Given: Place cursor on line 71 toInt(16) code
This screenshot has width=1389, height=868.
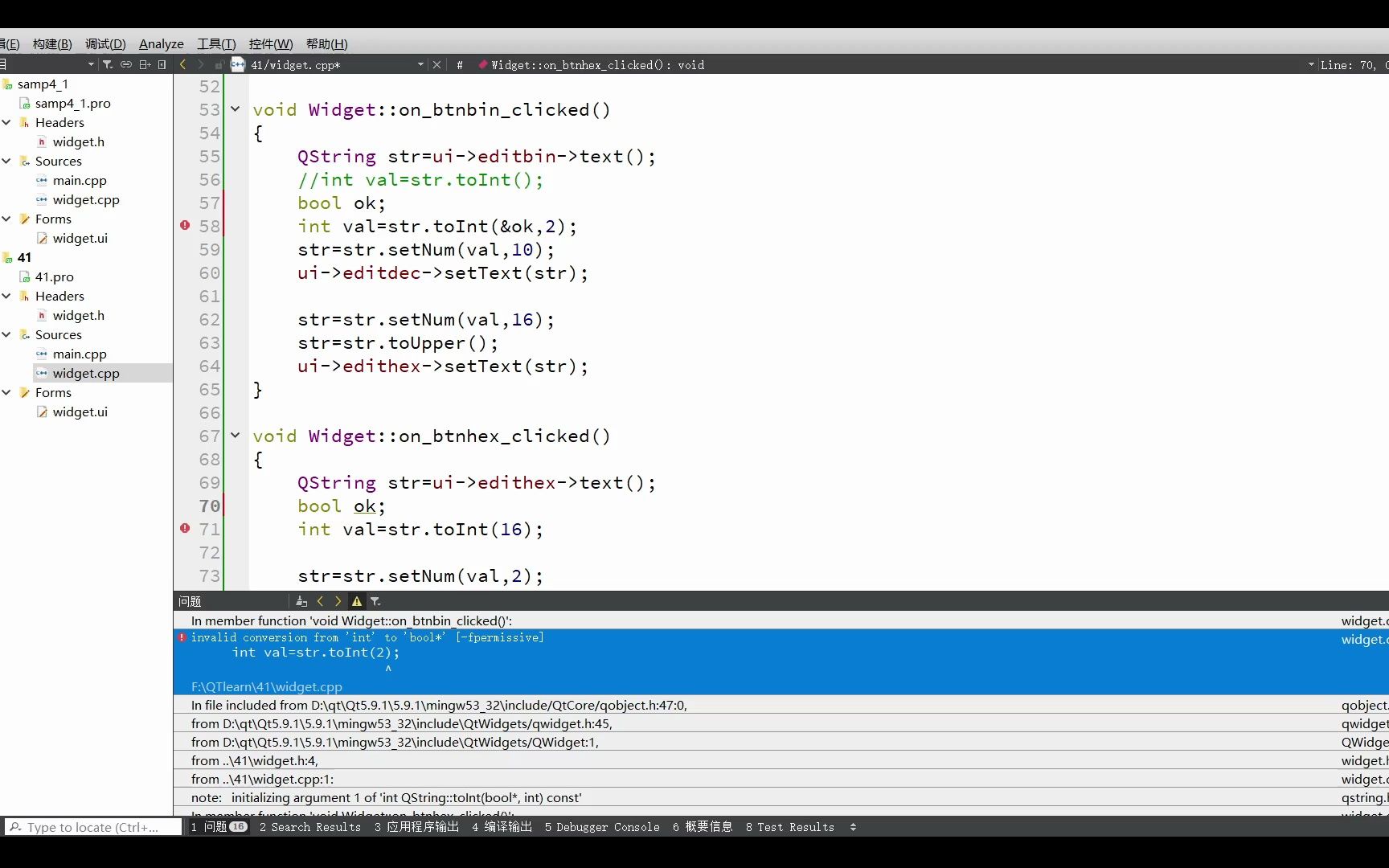Looking at the screenshot, I should tap(488, 529).
